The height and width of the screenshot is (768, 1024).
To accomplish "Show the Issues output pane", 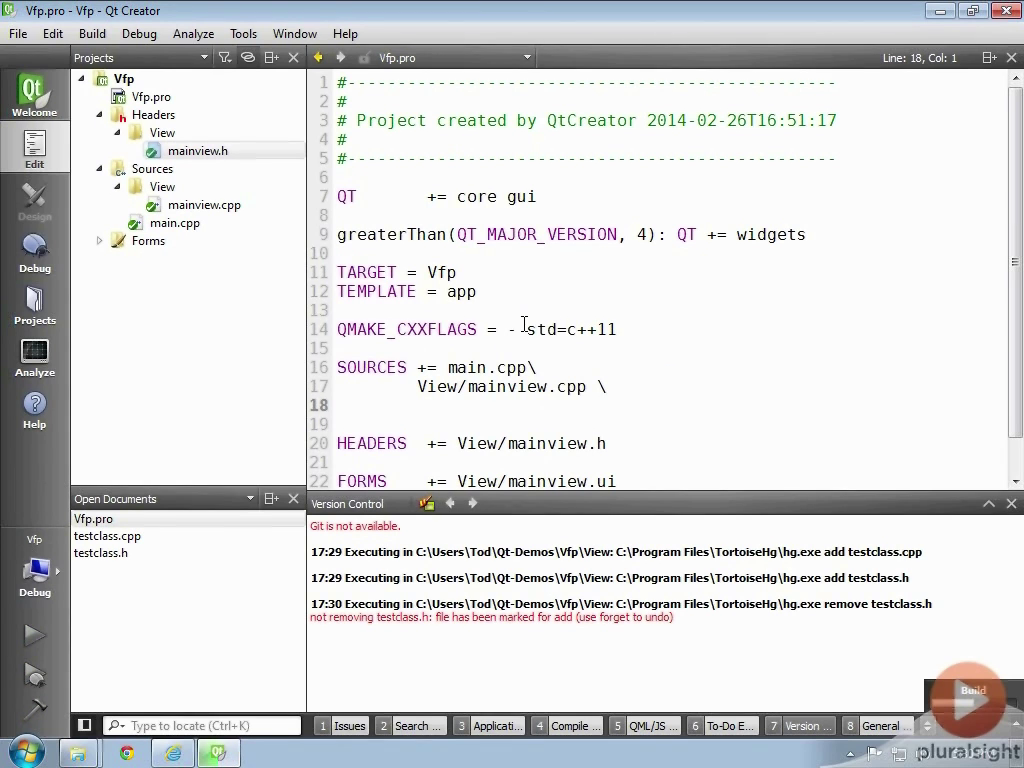I will click(x=342, y=726).
